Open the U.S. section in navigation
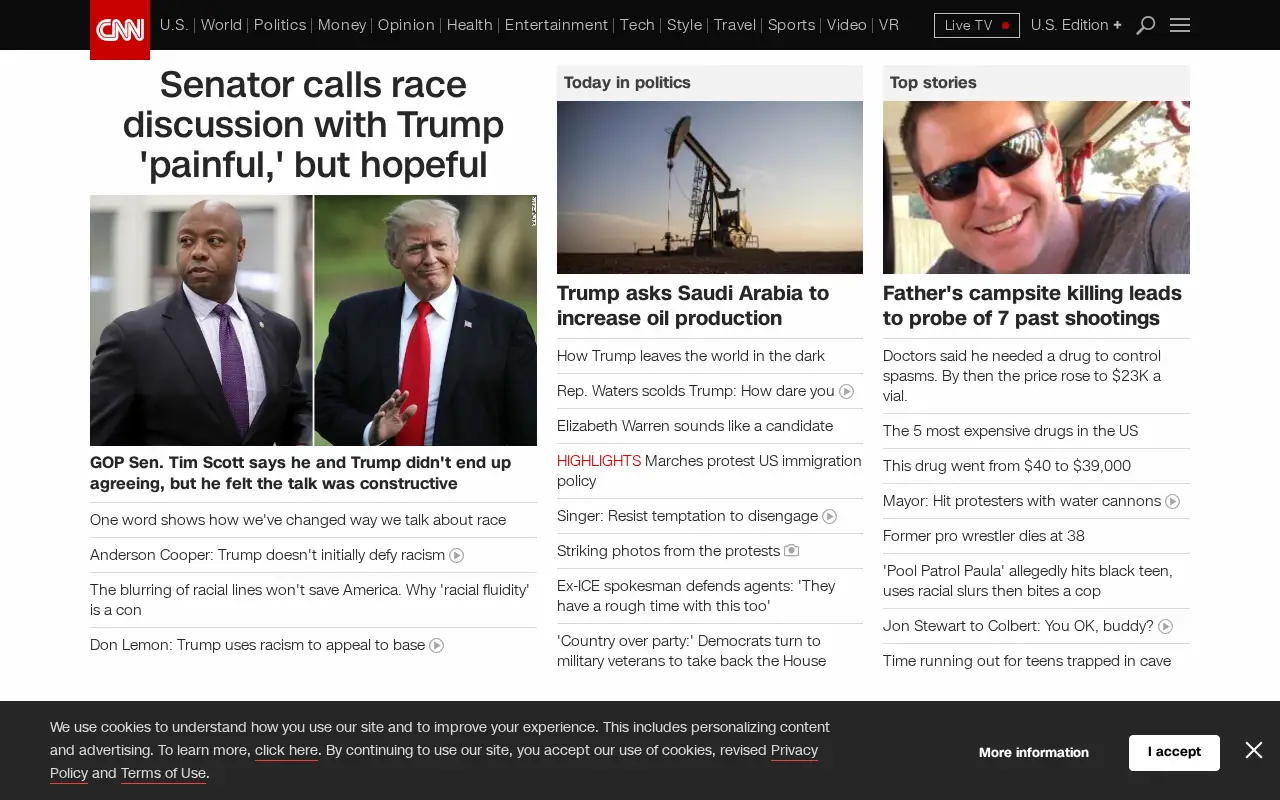The height and width of the screenshot is (800, 1280). (x=174, y=25)
